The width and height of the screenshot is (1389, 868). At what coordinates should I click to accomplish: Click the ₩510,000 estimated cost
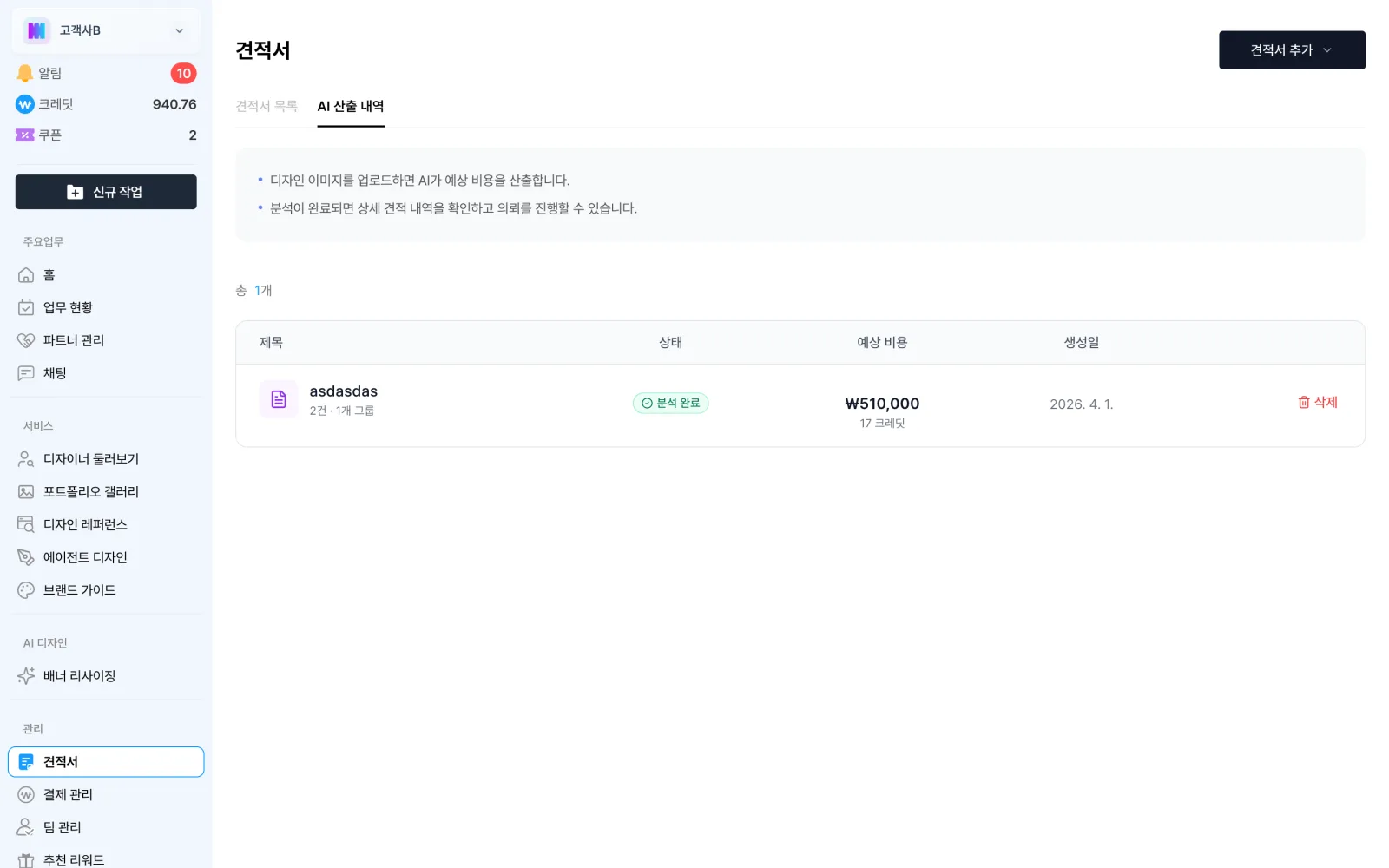882,404
